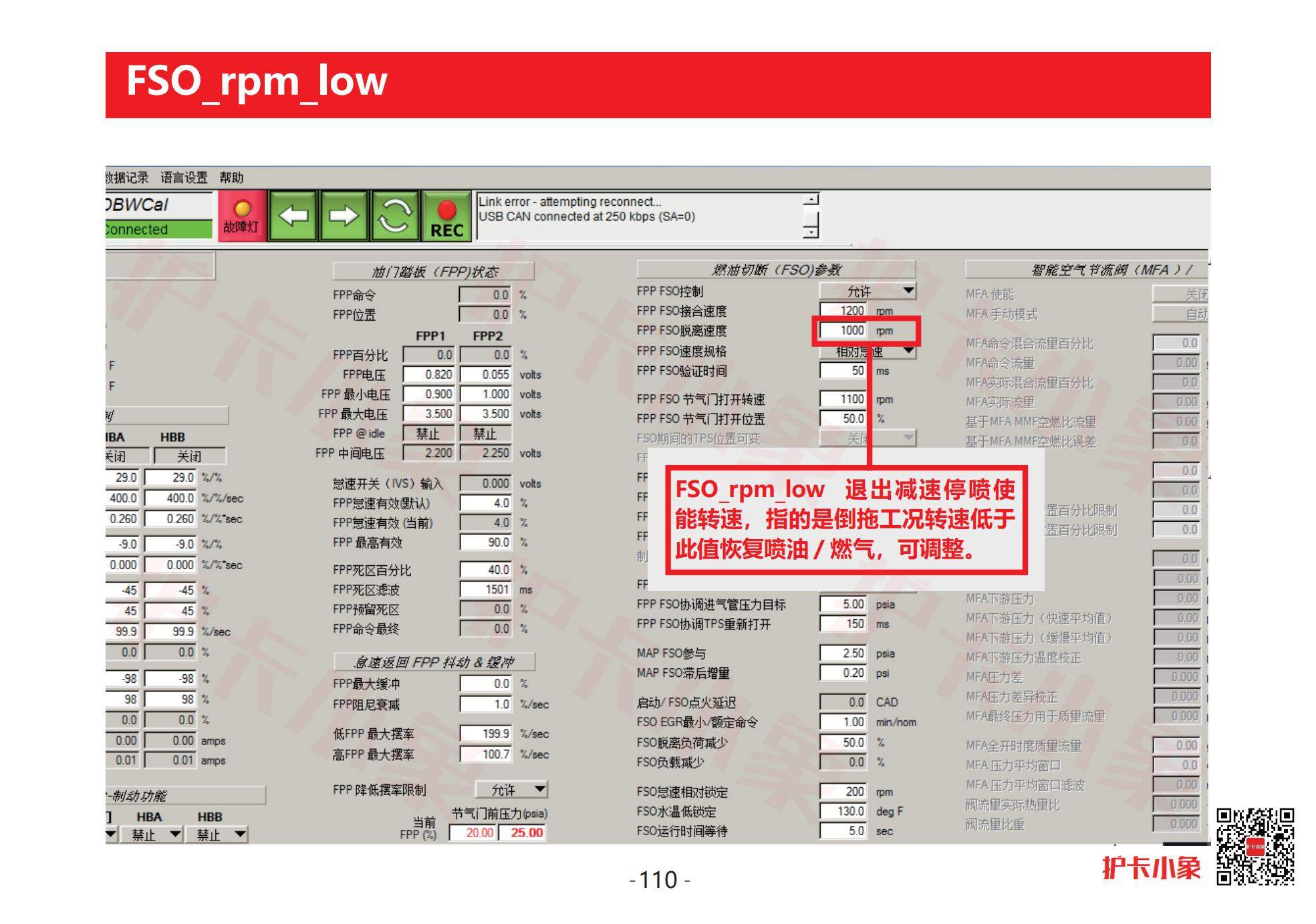
Task: Select the FPP1 最大电压 field
Action: 429,414
